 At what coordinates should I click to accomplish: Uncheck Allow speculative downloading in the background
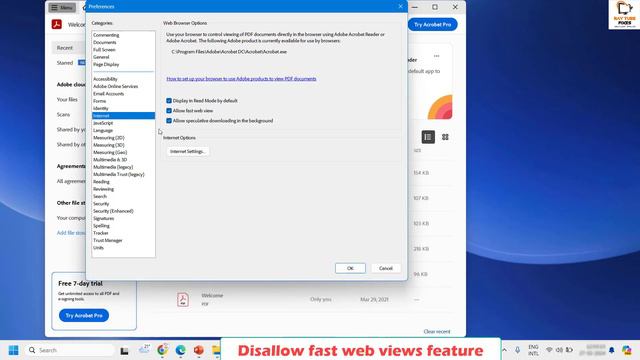coord(169,121)
